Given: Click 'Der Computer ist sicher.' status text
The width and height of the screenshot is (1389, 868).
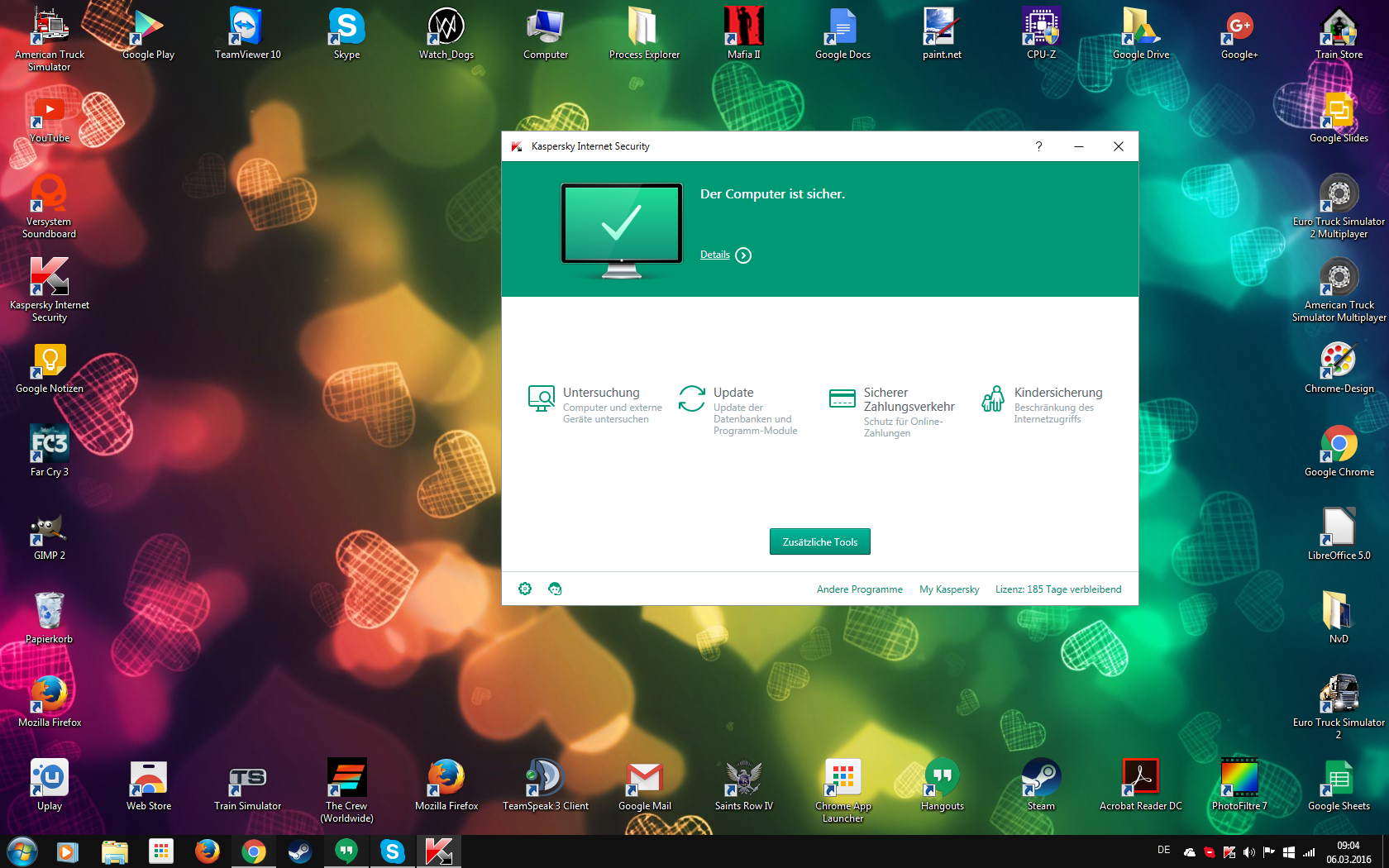Looking at the screenshot, I should [772, 194].
